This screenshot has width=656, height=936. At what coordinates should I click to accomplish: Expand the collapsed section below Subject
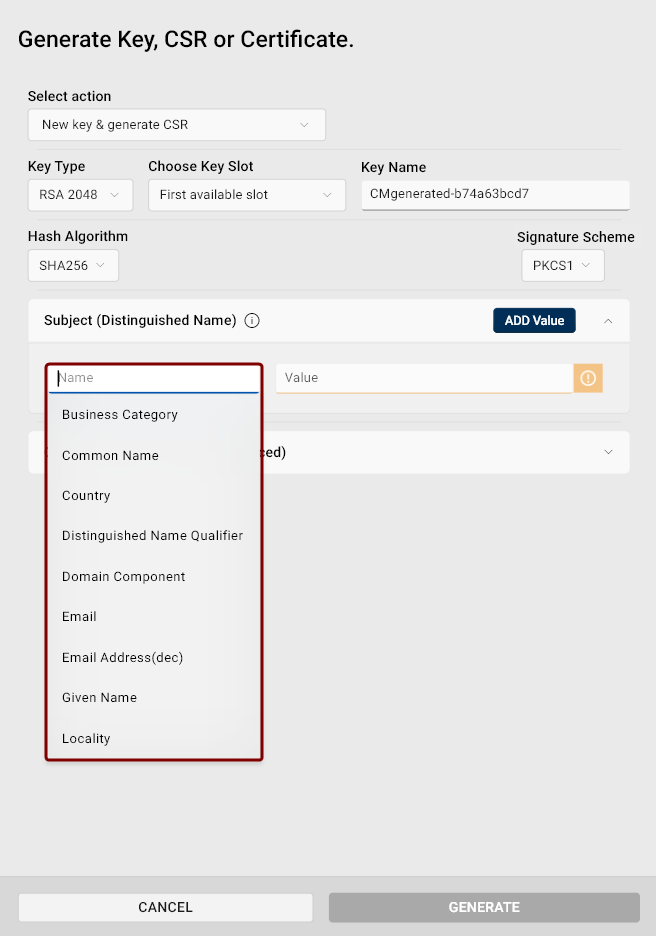point(609,452)
